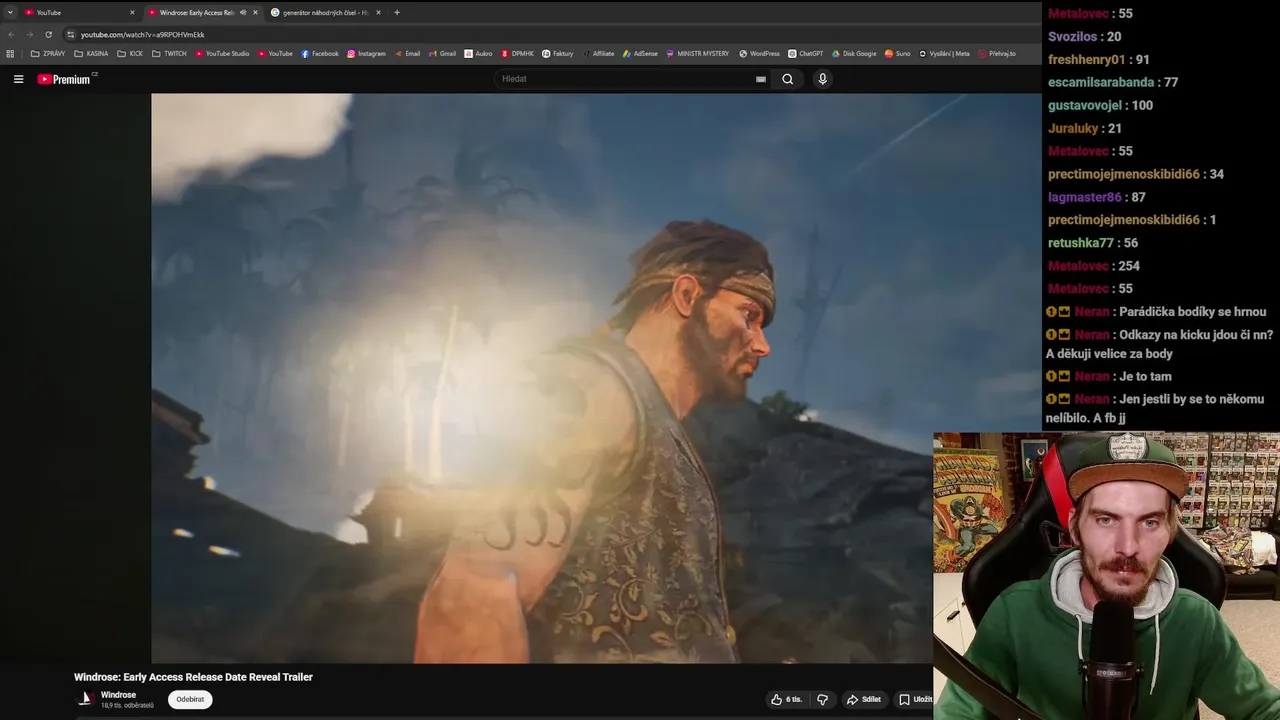1280x720 pixels.
Task: Click chat user Svozilos
Action: [1072, 36]
